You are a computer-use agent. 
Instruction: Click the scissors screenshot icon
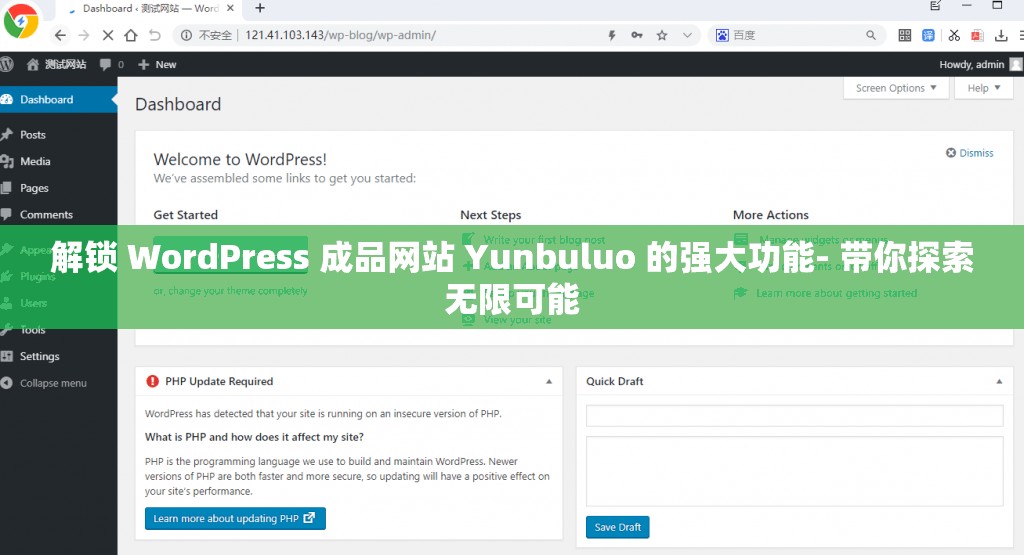954,35
